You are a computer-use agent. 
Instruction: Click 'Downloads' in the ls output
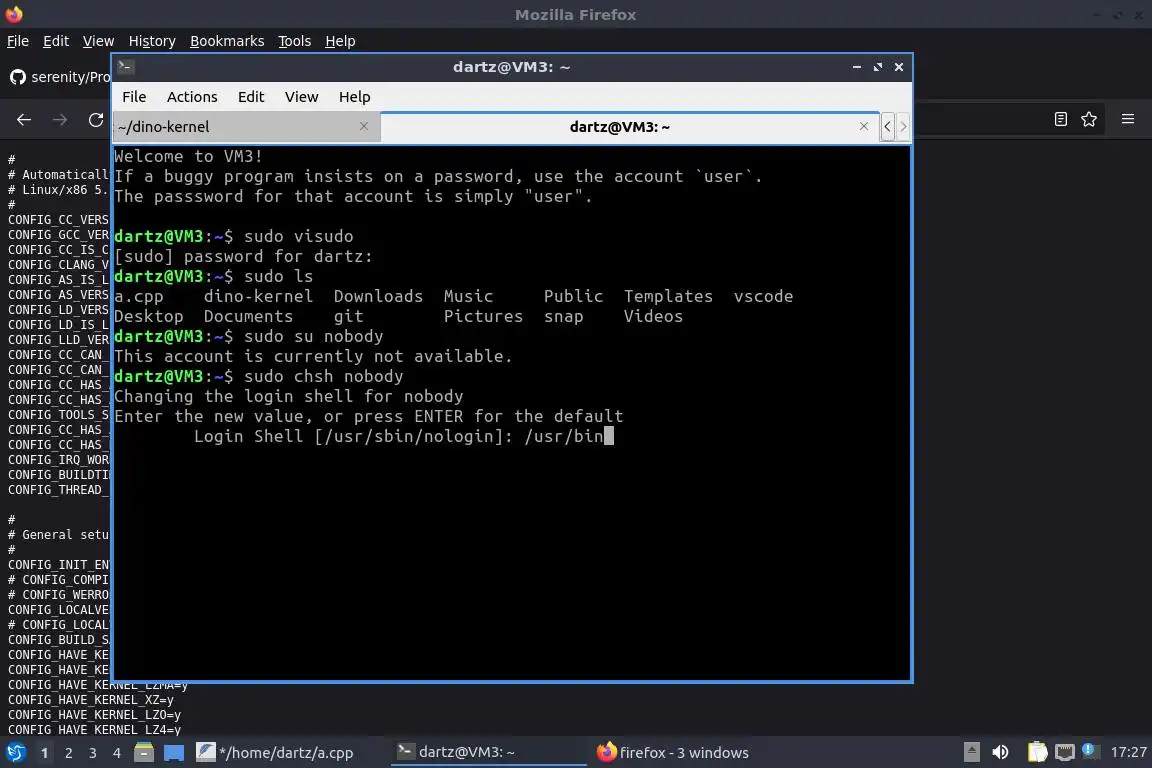click(378, 296)
